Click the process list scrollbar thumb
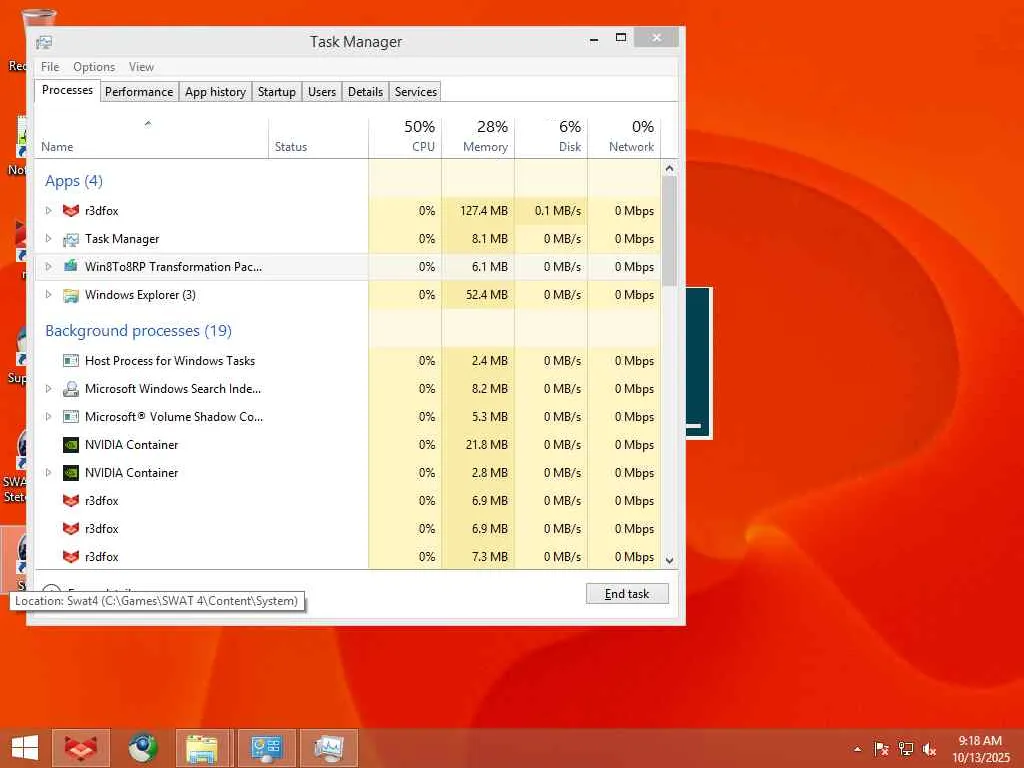Image resolution: width=1024 pixels, height=768 pixels. pyautogui.click(x=669, y=231)
